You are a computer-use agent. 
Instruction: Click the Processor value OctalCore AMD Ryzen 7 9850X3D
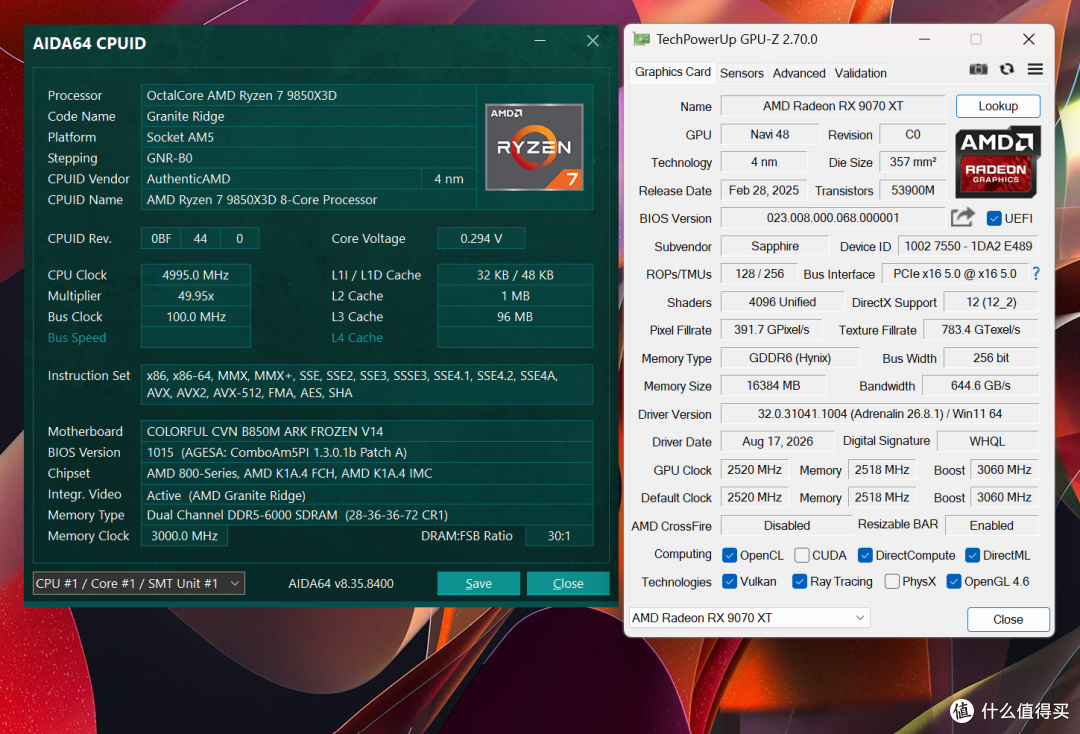click(309, 95)
